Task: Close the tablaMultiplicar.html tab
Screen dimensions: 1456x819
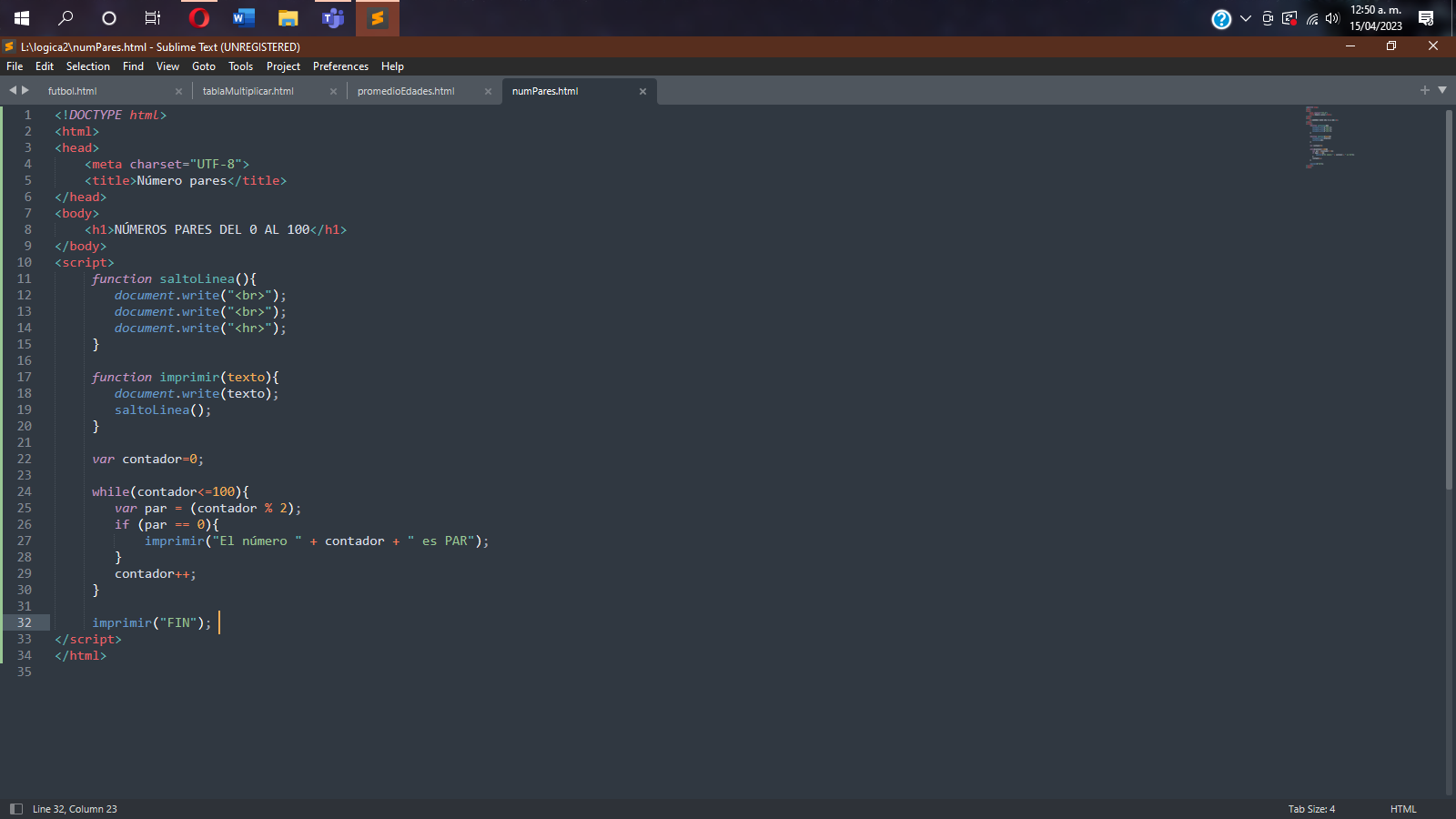Action: (x=333, y=91)
